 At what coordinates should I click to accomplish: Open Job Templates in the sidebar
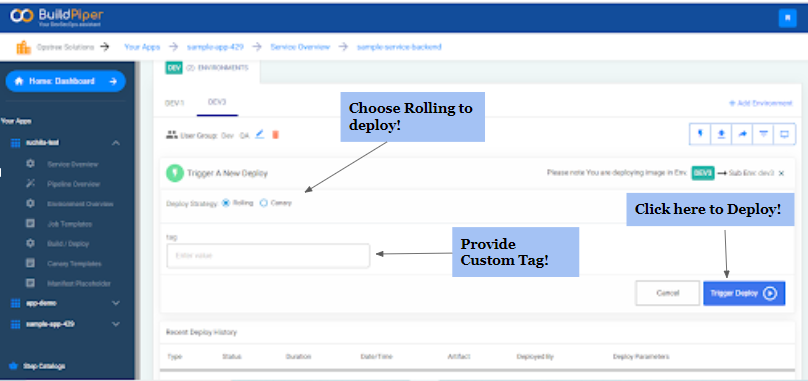70,224
